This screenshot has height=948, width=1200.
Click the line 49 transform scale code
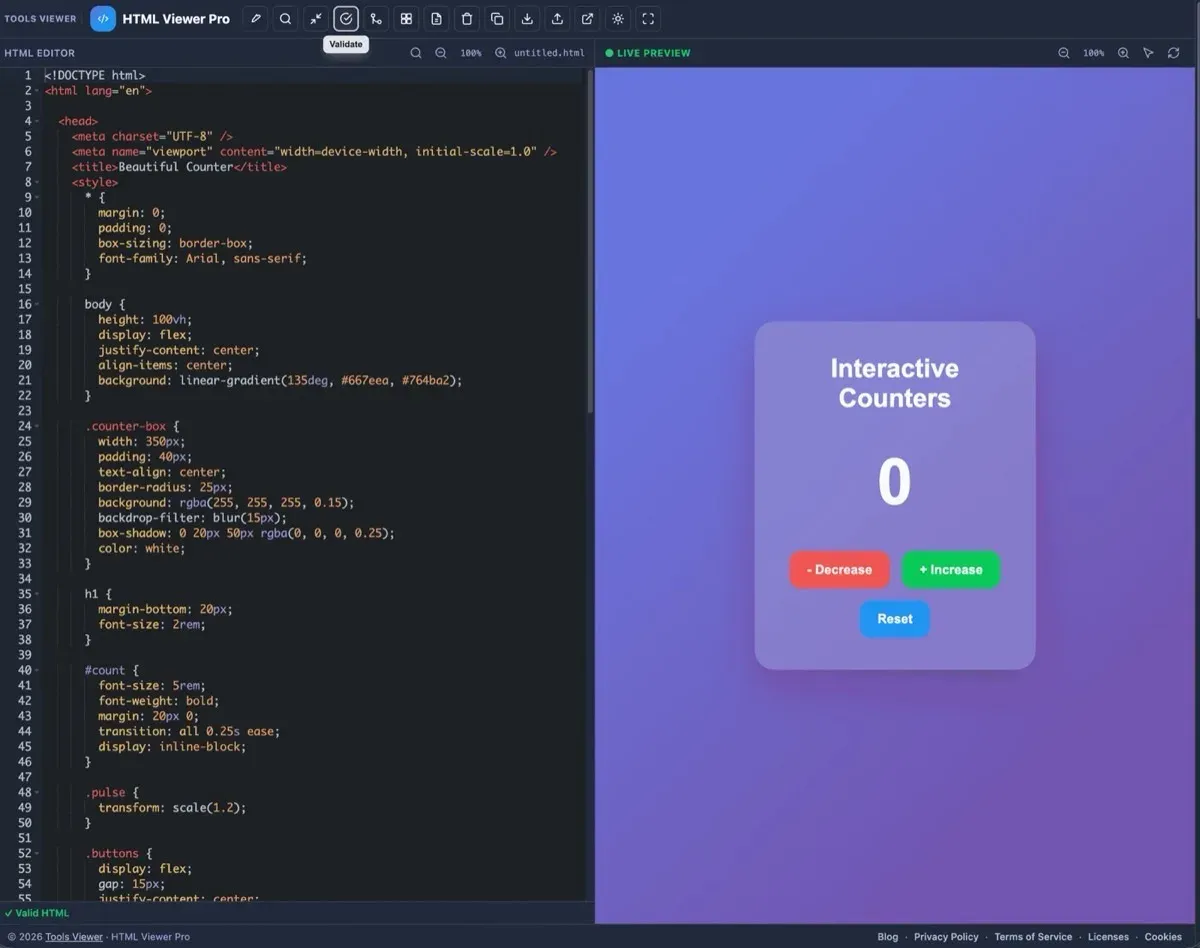(172, 807)
